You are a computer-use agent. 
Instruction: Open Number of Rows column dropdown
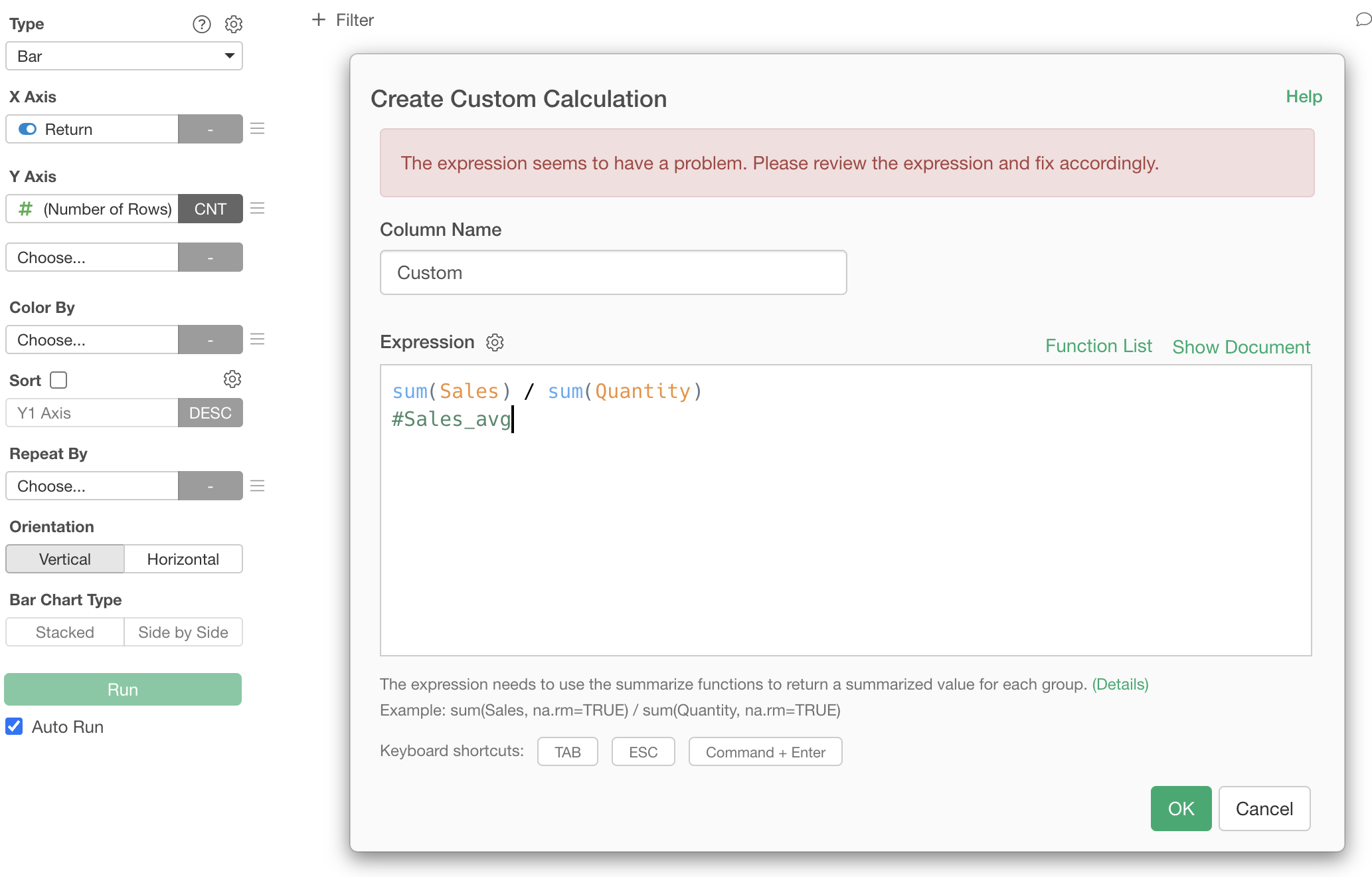(92, 209)
